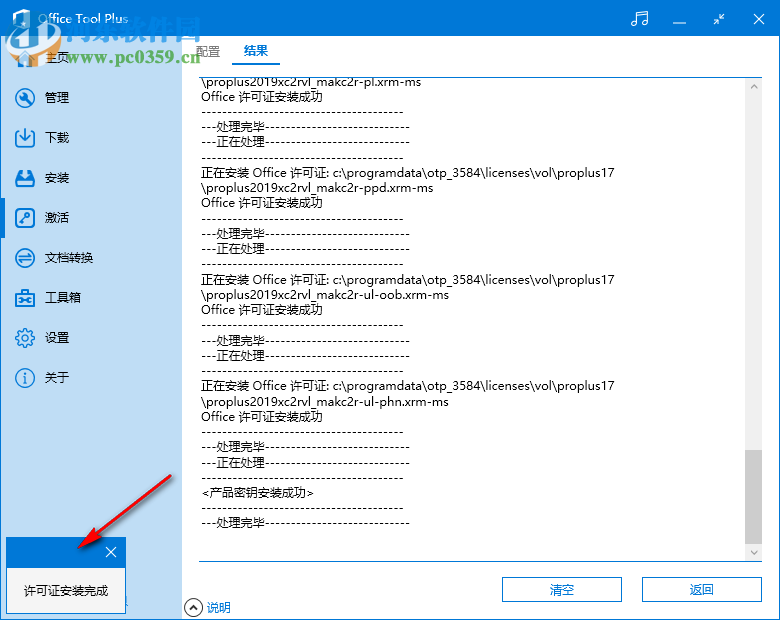Click the 返回 button
The height and width of the screenshot is (620, 780).
701,590
